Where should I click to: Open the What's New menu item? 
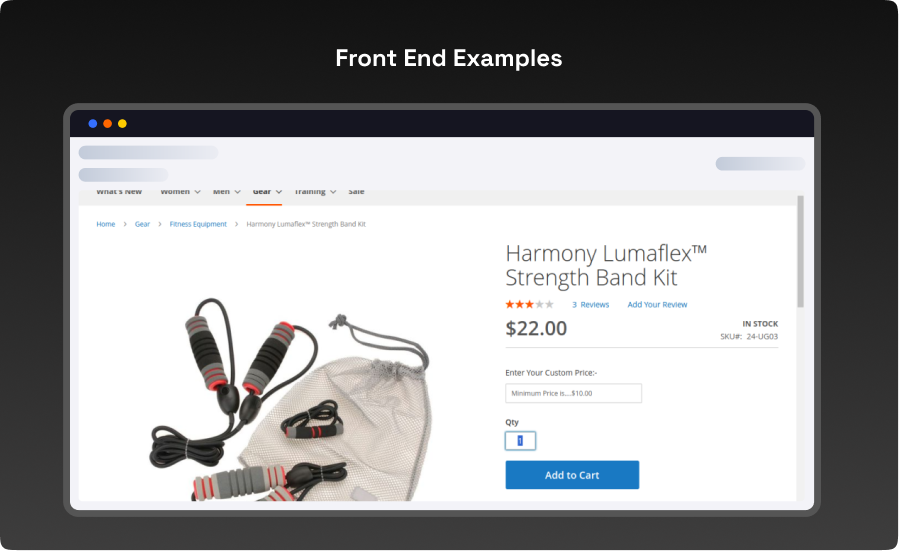[x=119, y=192]
